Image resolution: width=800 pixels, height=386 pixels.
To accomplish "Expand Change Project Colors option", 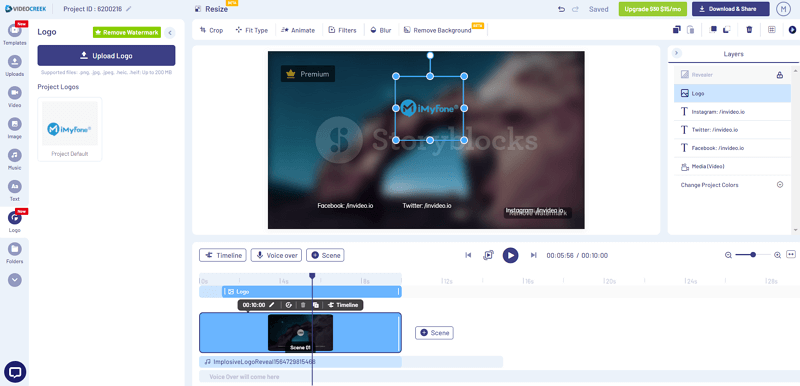I will 780,185.
